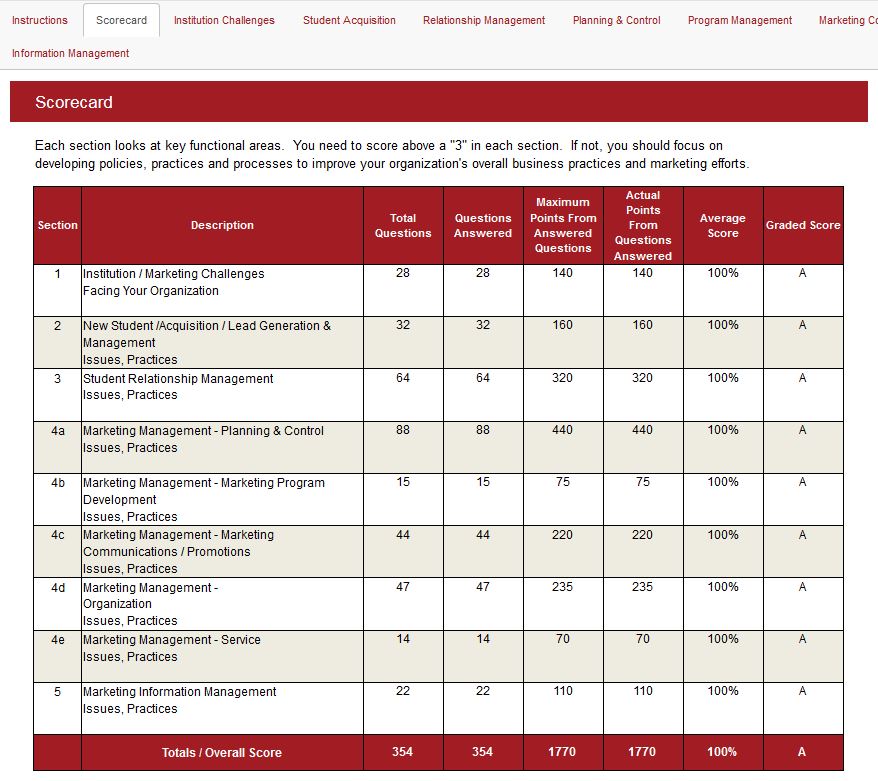Click the Scorecard heading banner

pos(439,102)
